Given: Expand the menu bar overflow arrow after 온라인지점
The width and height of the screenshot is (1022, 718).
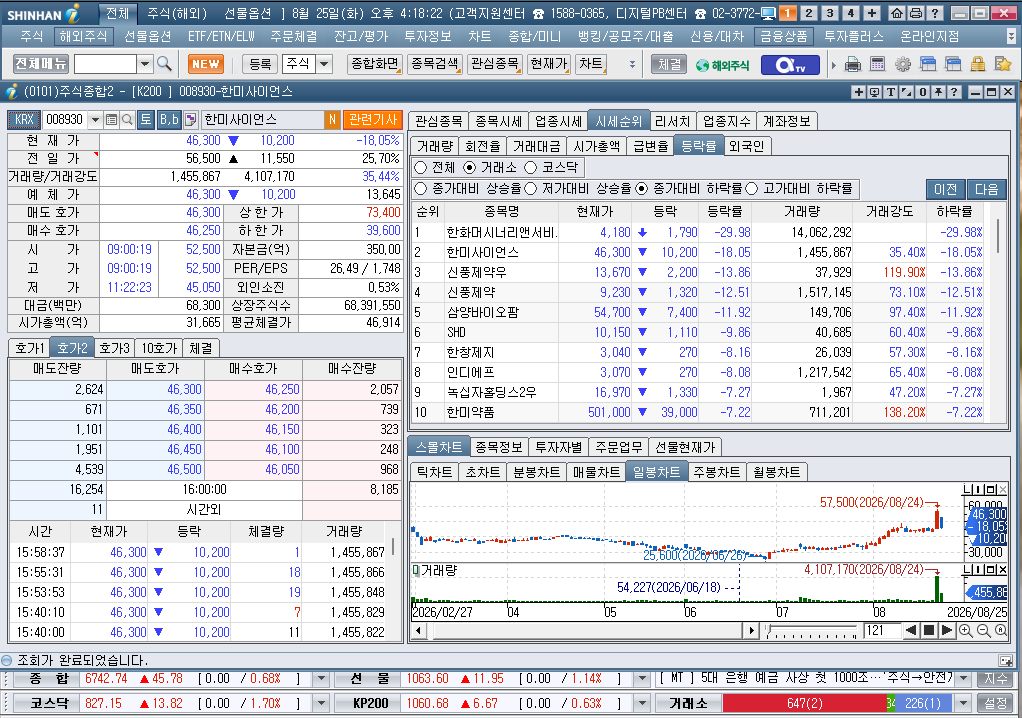Looking at the screenshot, I should pos(1011,36).
